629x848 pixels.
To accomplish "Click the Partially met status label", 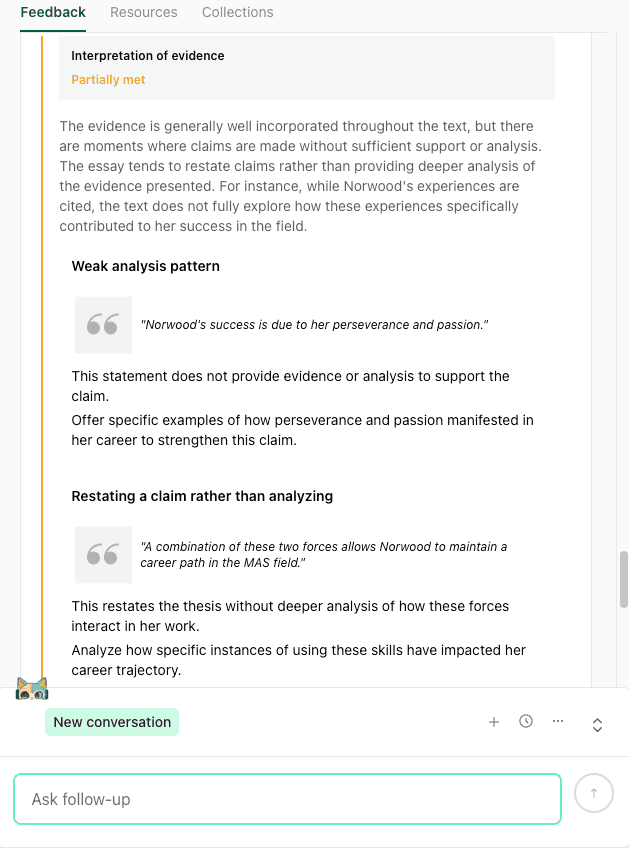I will (x=107, y=79).
